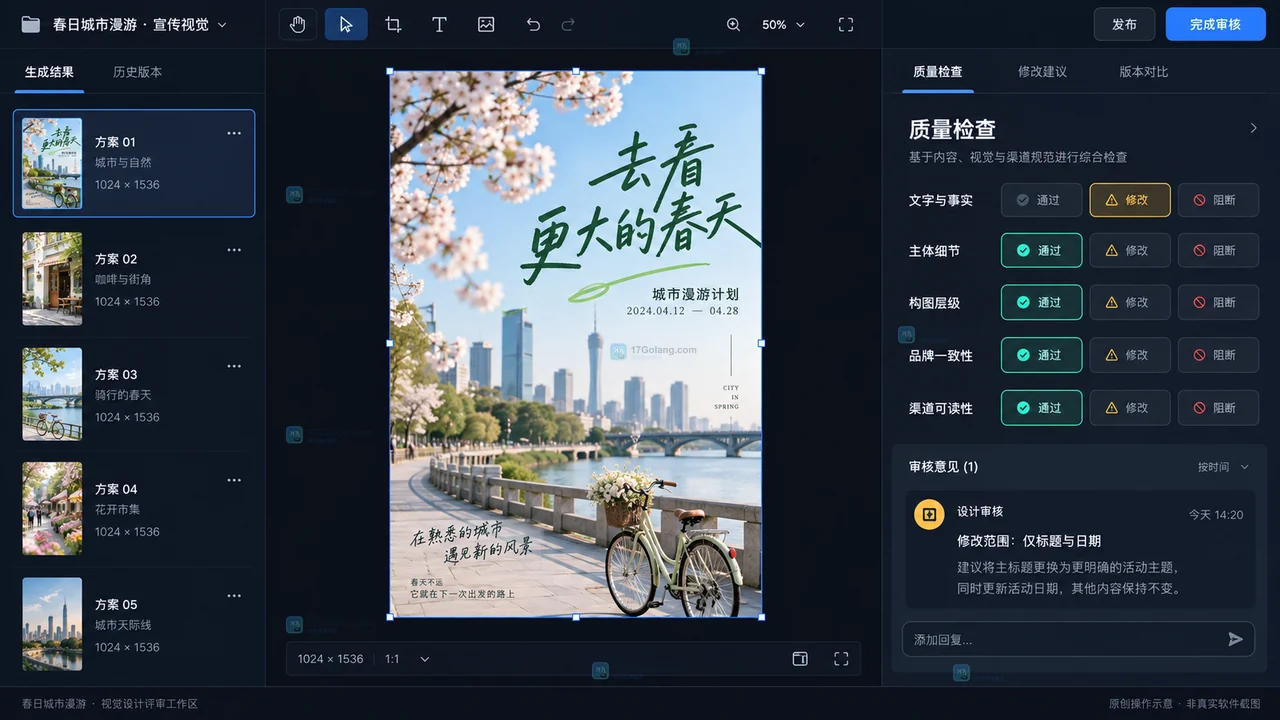The image size is (1280, 720).
Task: Switch to the 版本对比 tab
Action: (1143, 72)
